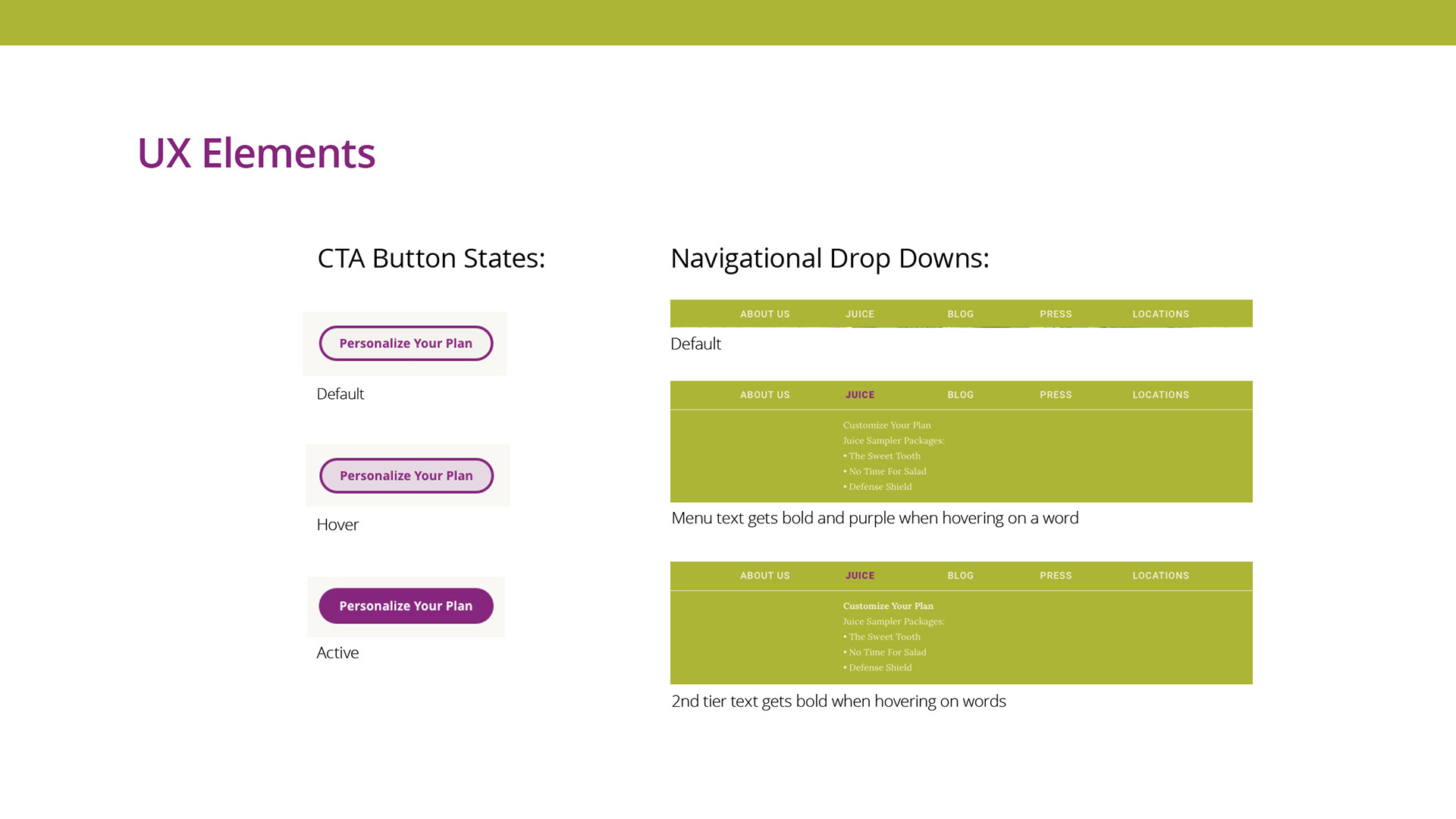This screenshot has width=1456, height=819.
Task: Click the UX Elements page heading
Action: [x=256, y=153]
